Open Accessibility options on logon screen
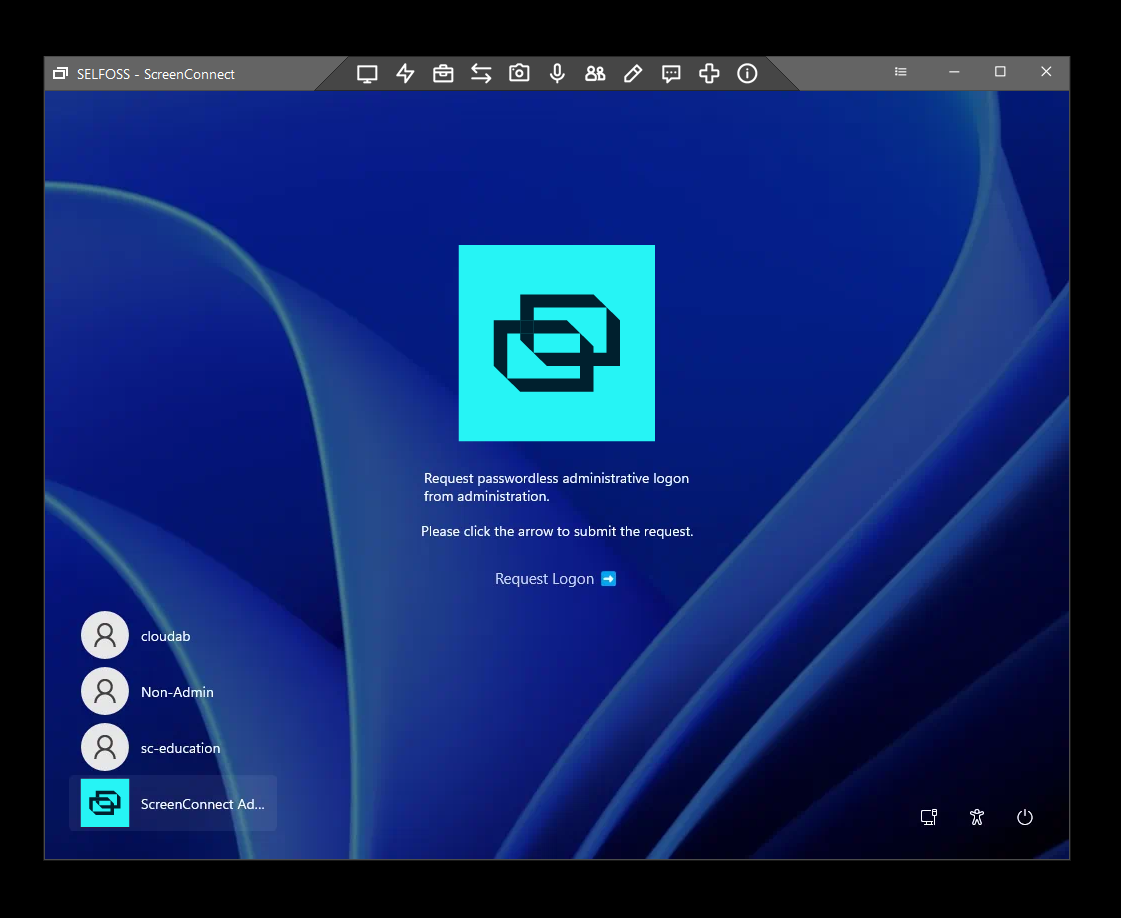Image resolution: width=1121 pixels, height=918 pixels. [977, 817]
